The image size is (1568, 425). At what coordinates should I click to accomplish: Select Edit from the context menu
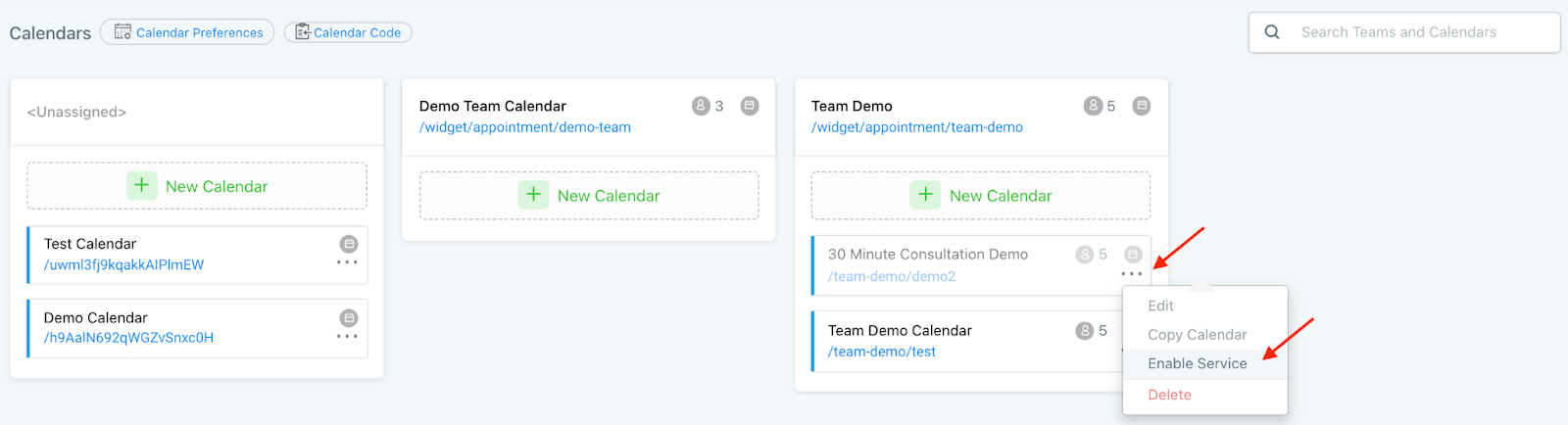pyautogui.click(x=1160, y=306)
